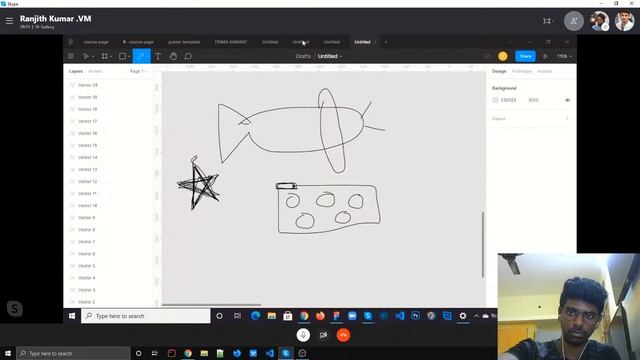Viewport: 640px width, 360px height.
Task: Toggle the camera in Skype call
Action: 323,335
